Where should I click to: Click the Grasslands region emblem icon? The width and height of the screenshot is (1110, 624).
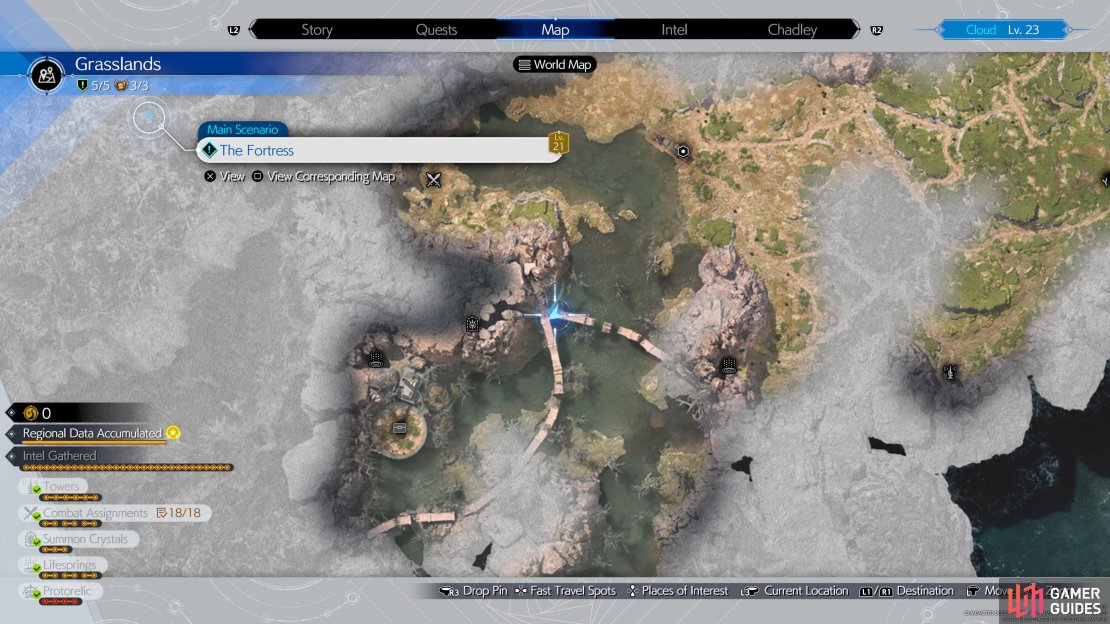coord(47,74)
